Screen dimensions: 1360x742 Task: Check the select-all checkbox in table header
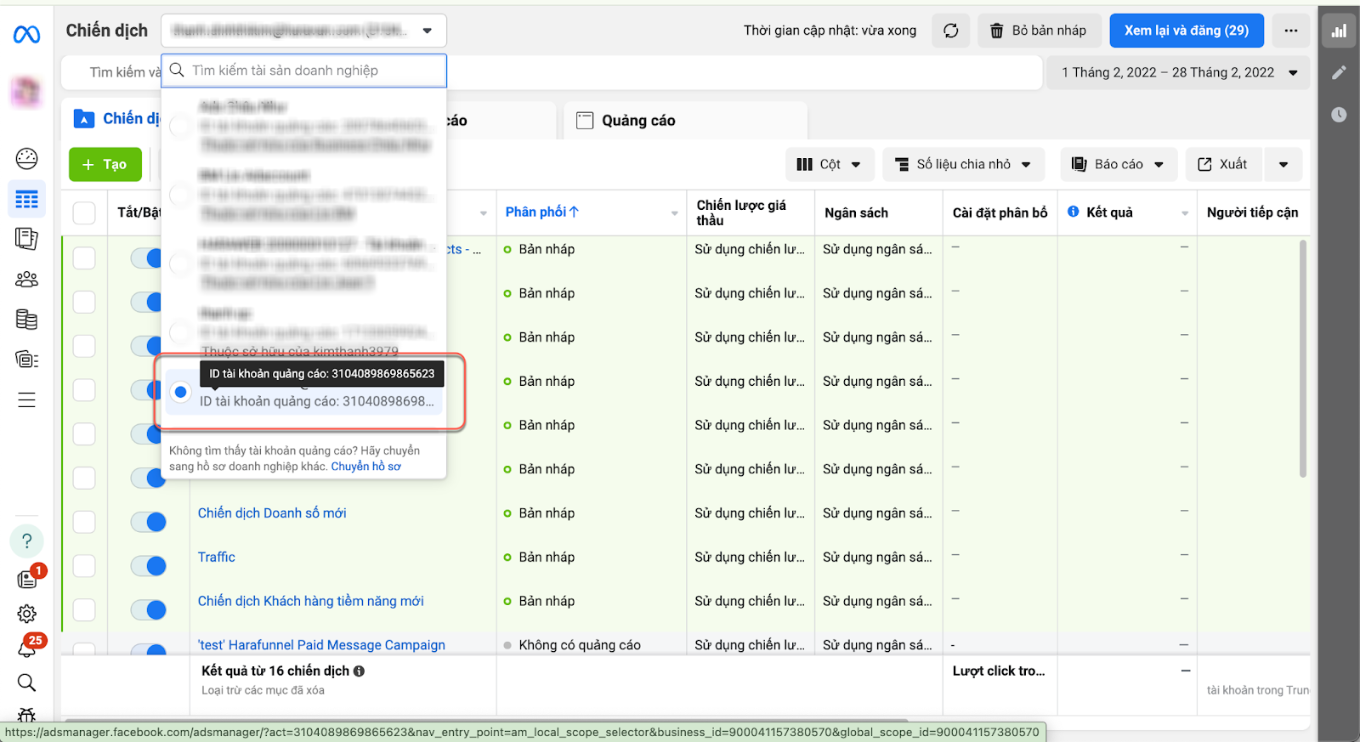(x=84, y=213)
